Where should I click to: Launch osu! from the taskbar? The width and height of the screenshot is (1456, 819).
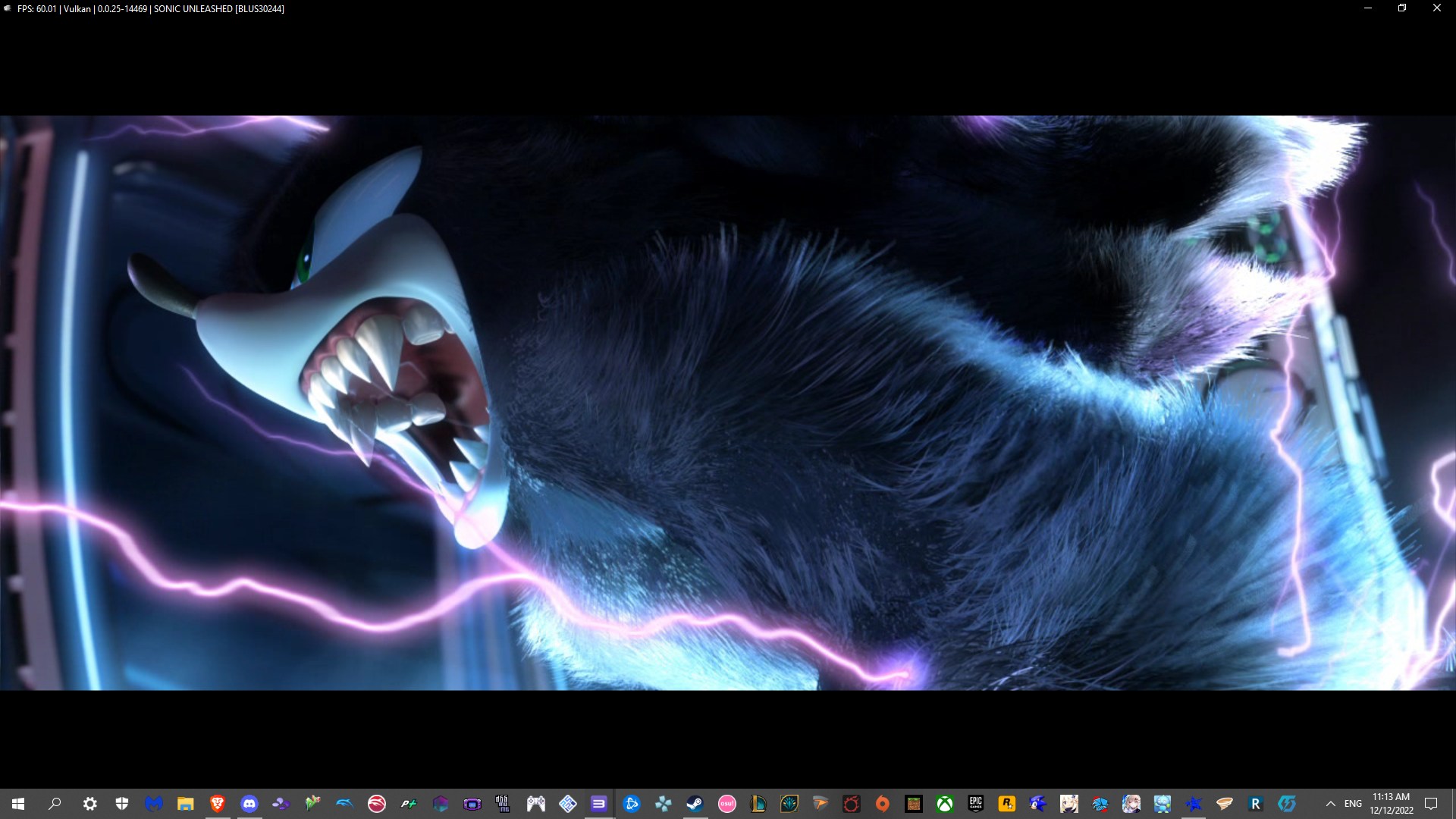point(727,804)
